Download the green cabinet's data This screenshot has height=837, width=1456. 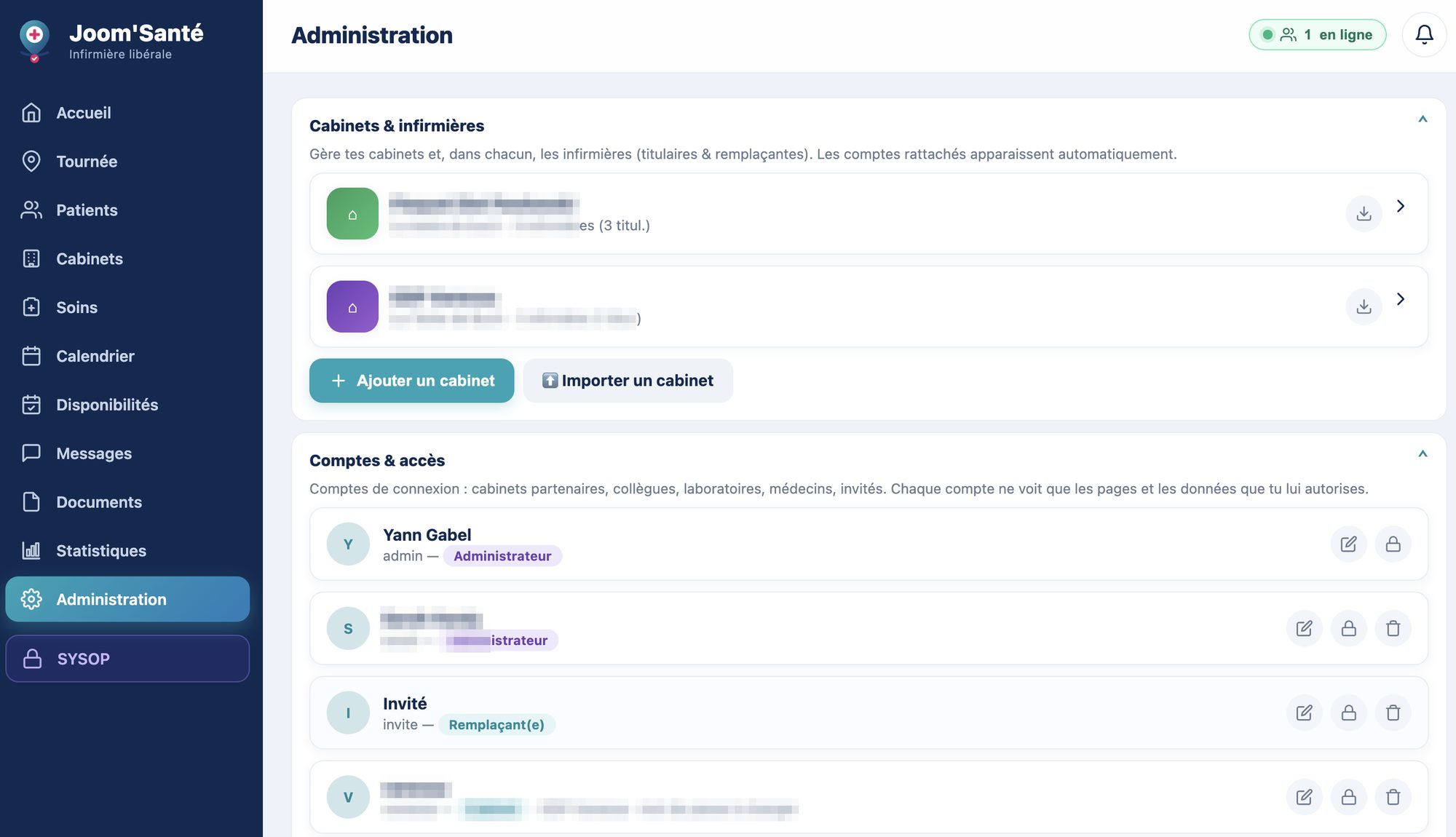(1364, 213)
